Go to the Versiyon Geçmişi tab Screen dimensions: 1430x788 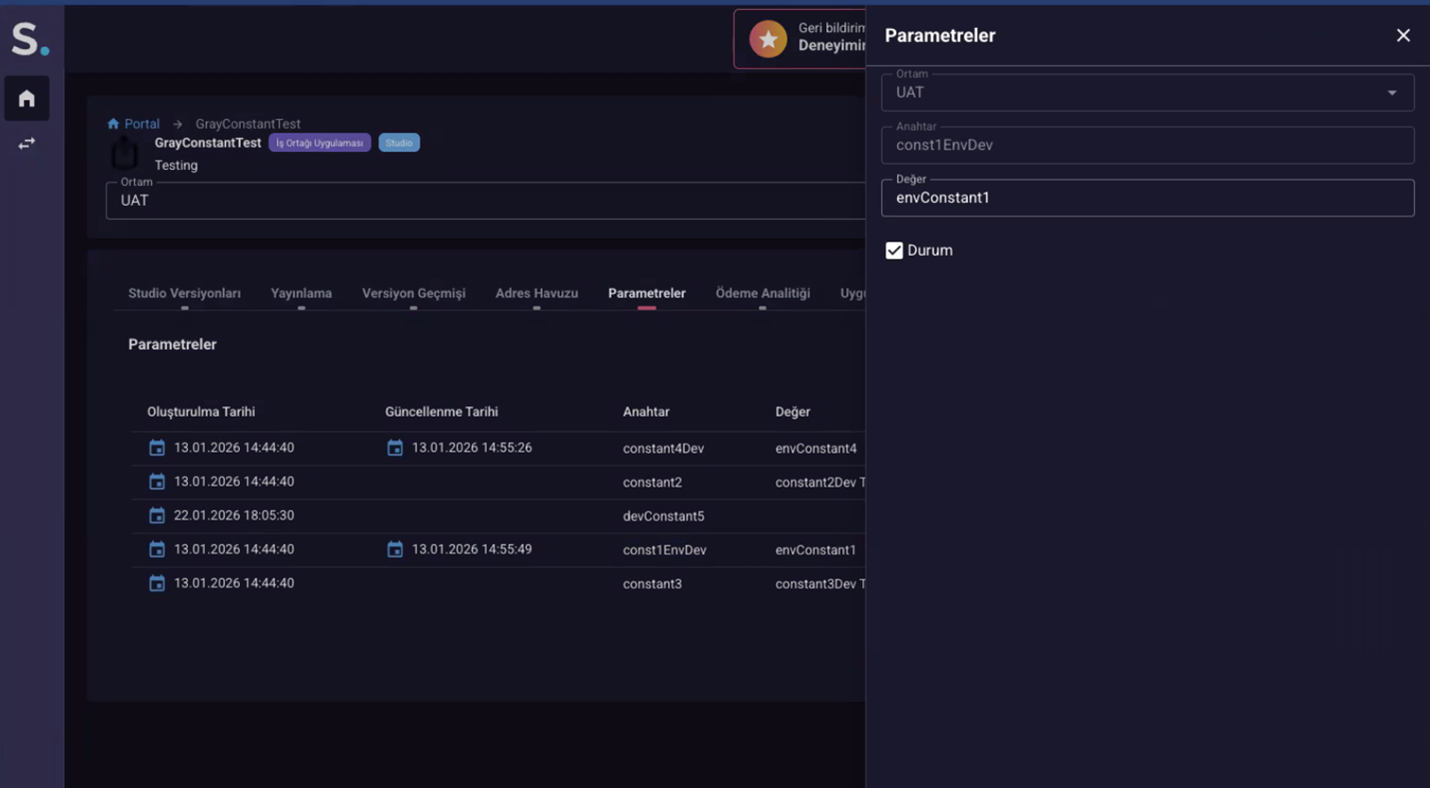[413, 294]
